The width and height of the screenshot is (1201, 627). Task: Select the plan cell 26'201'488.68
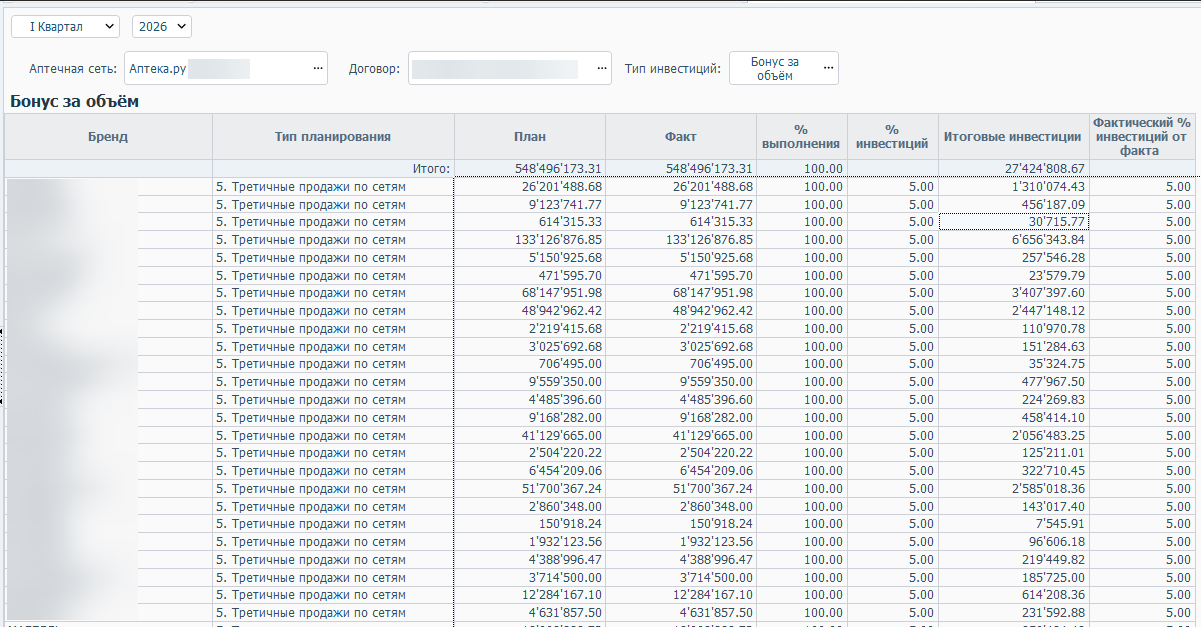click(x=530, y=187)
